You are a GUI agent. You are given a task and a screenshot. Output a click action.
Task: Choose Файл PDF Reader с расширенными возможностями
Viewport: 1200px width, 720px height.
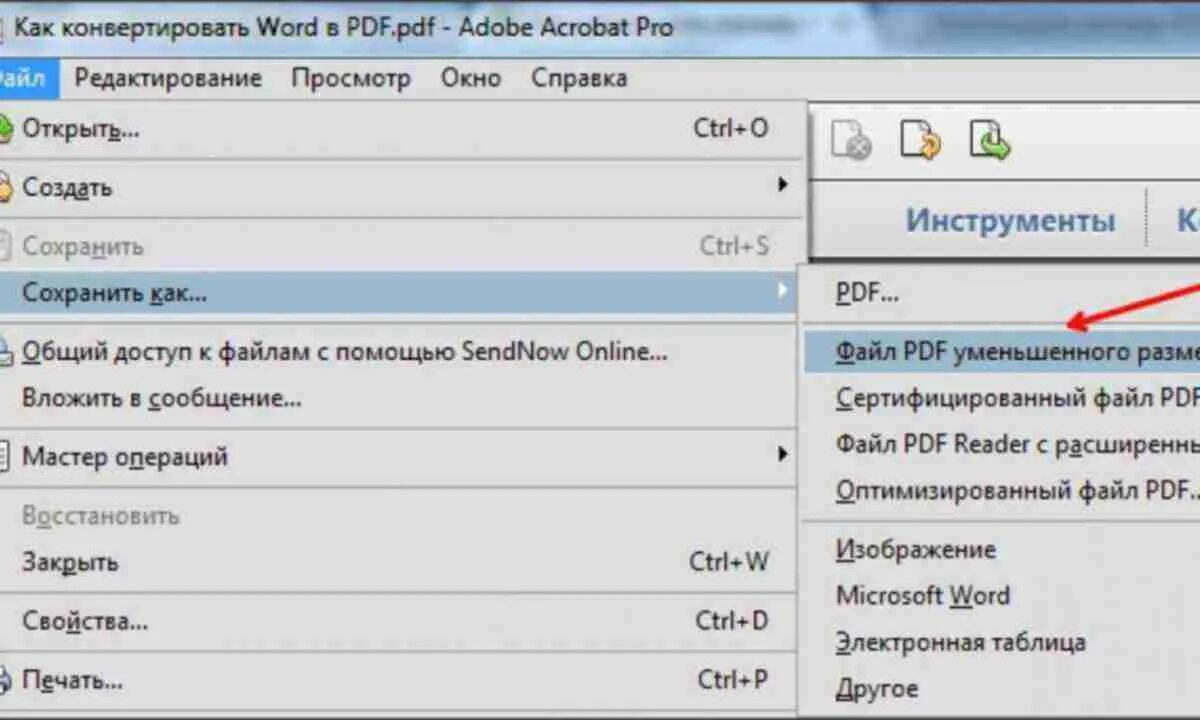point(1002,444)
